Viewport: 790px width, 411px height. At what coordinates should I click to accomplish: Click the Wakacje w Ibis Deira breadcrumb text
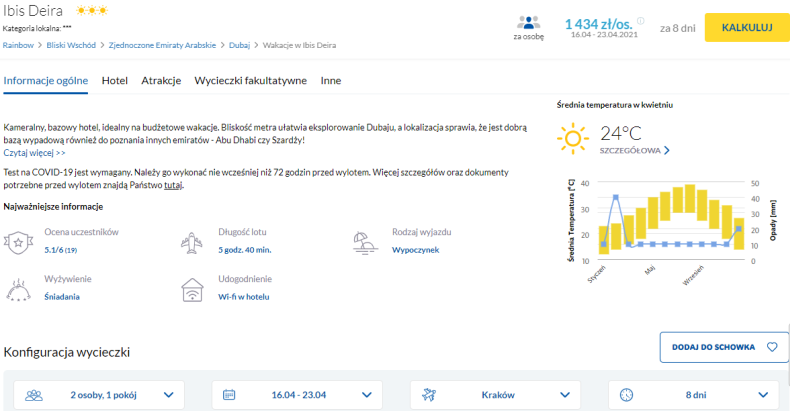point(299,45)
